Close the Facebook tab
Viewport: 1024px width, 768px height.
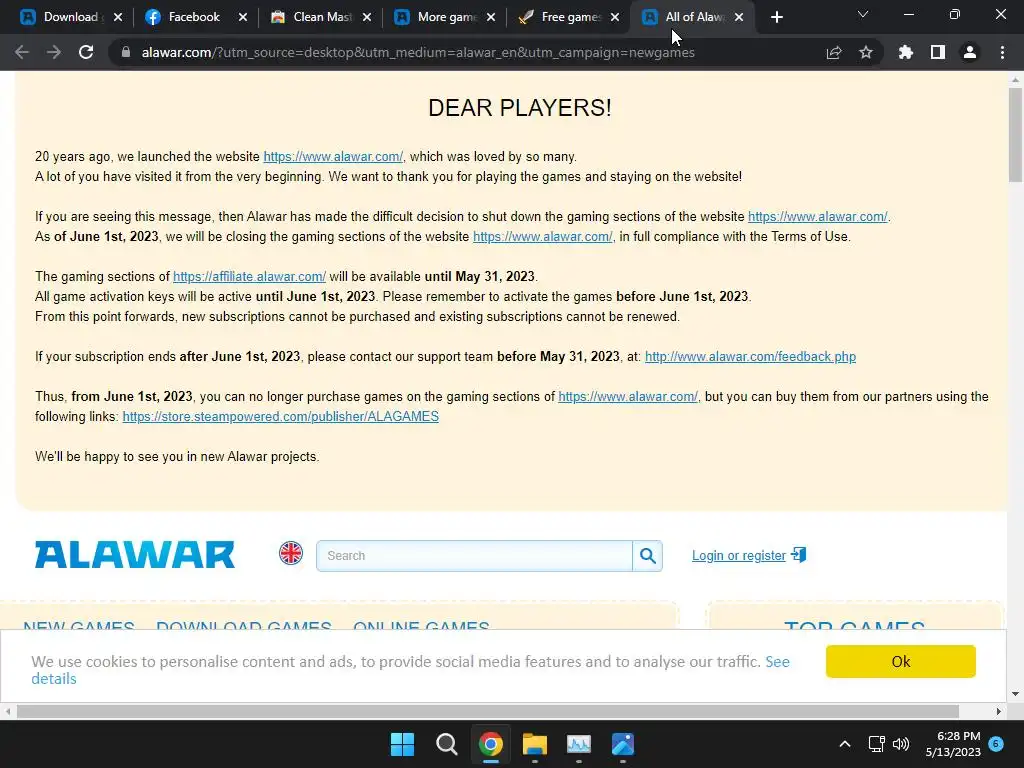[x=243, y=17]
